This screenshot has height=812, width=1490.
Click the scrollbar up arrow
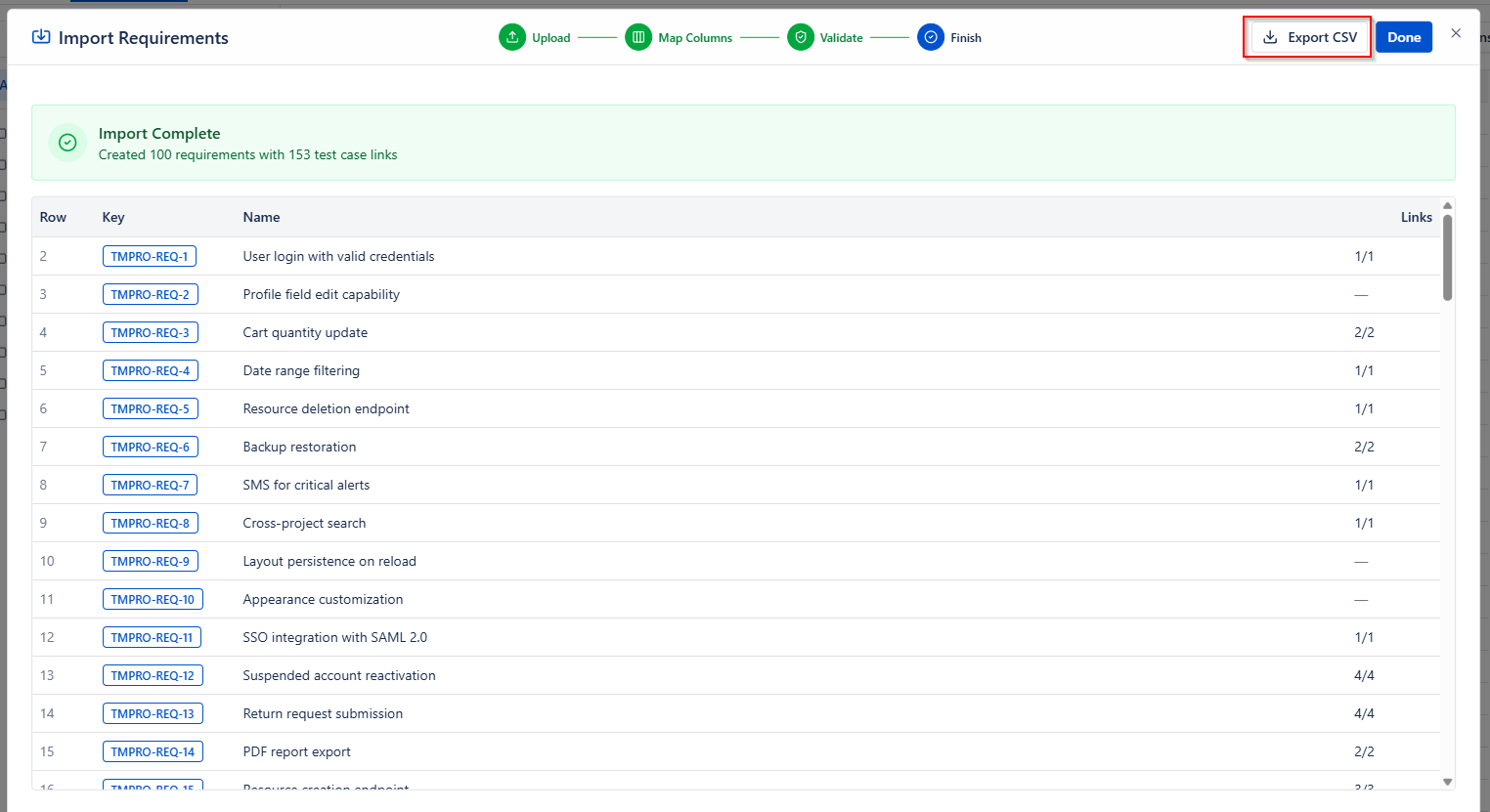click(1448, 205)
